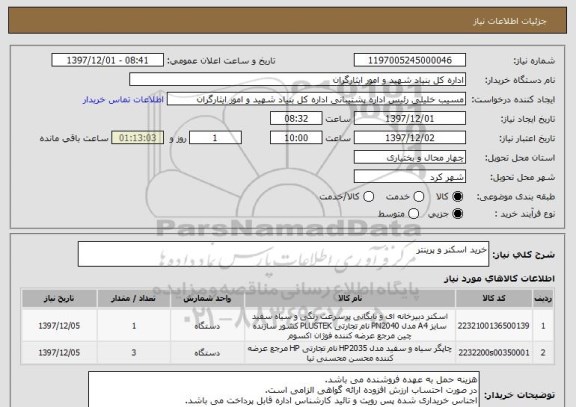This screenshot has width=576, height=407.
Task: Click the شرح کلی نیاز label
Action: pos(523,255)
